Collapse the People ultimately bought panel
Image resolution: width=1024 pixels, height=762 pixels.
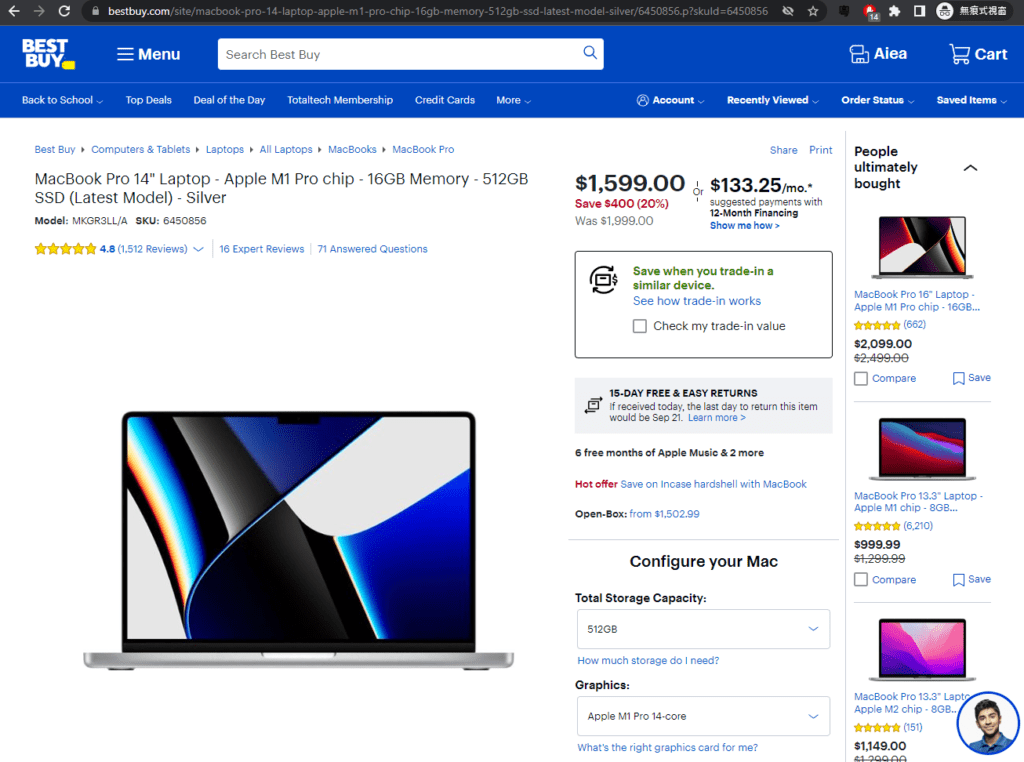tap(969, 168)
